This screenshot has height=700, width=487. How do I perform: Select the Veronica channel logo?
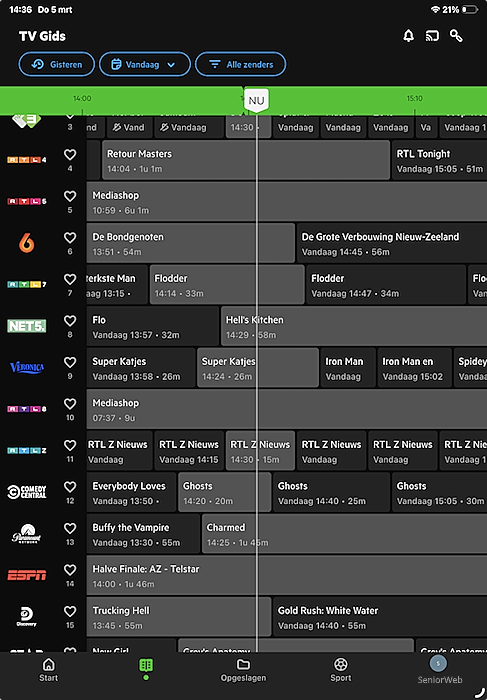27,367
